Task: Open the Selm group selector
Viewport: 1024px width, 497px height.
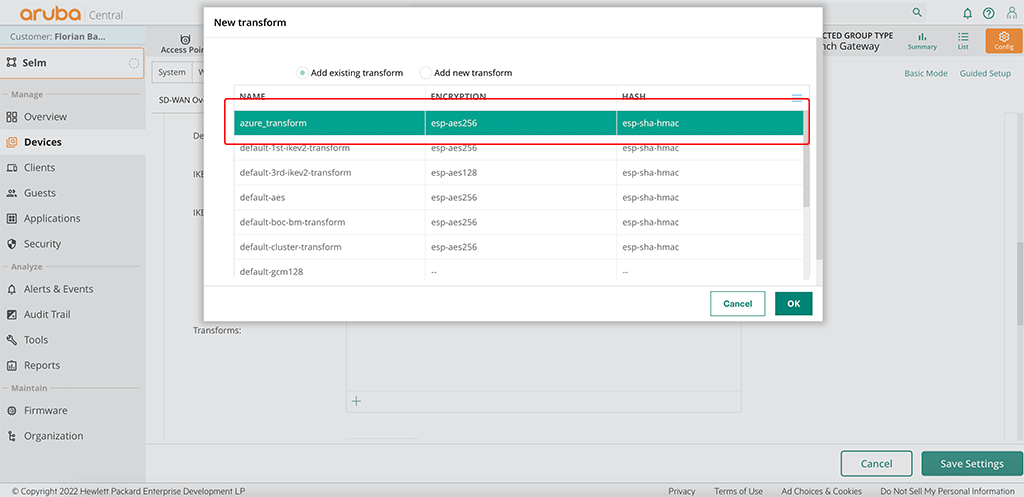Action: click(72, 63)
